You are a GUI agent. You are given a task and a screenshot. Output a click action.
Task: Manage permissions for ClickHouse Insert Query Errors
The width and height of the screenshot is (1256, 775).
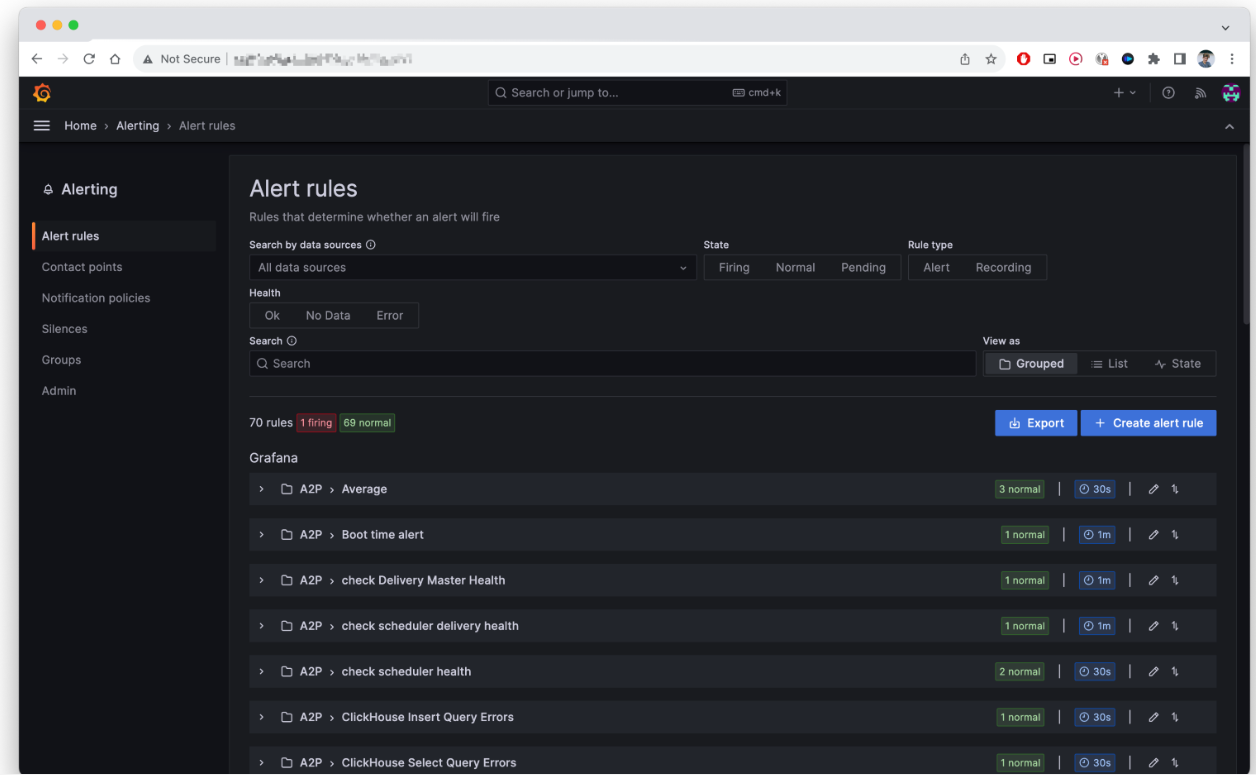click(1175, 717)
